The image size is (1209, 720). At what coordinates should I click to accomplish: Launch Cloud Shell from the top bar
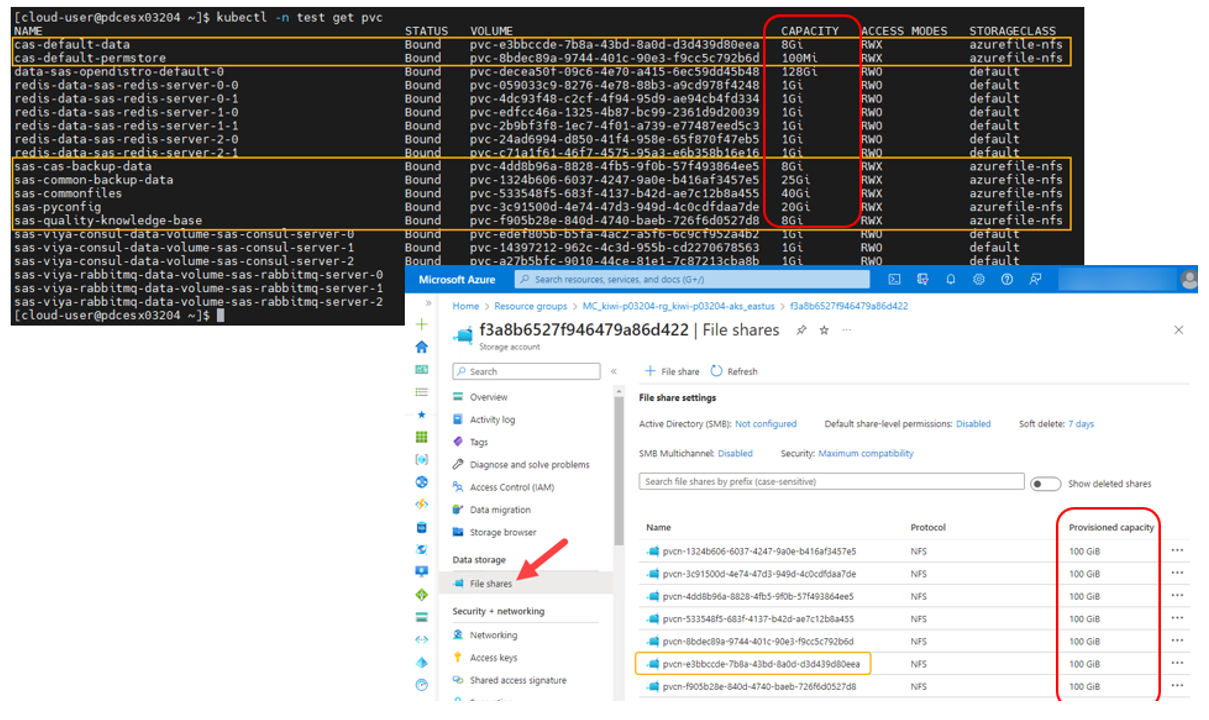tap(893, 279)
